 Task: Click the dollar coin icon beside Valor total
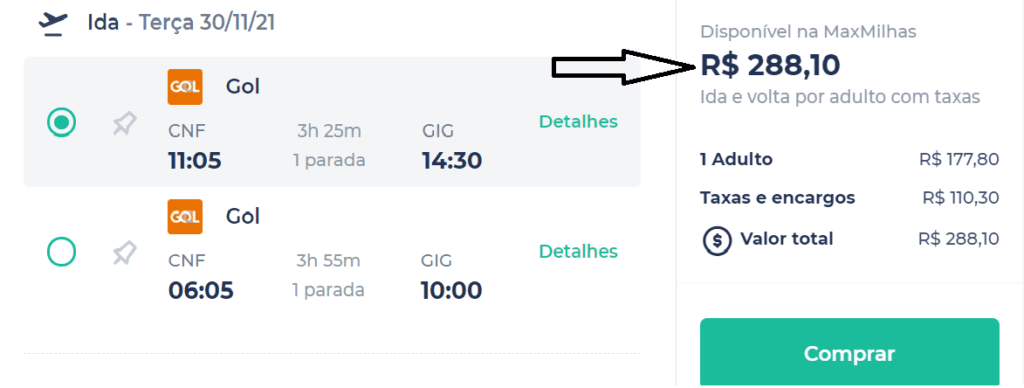(716, 240)
